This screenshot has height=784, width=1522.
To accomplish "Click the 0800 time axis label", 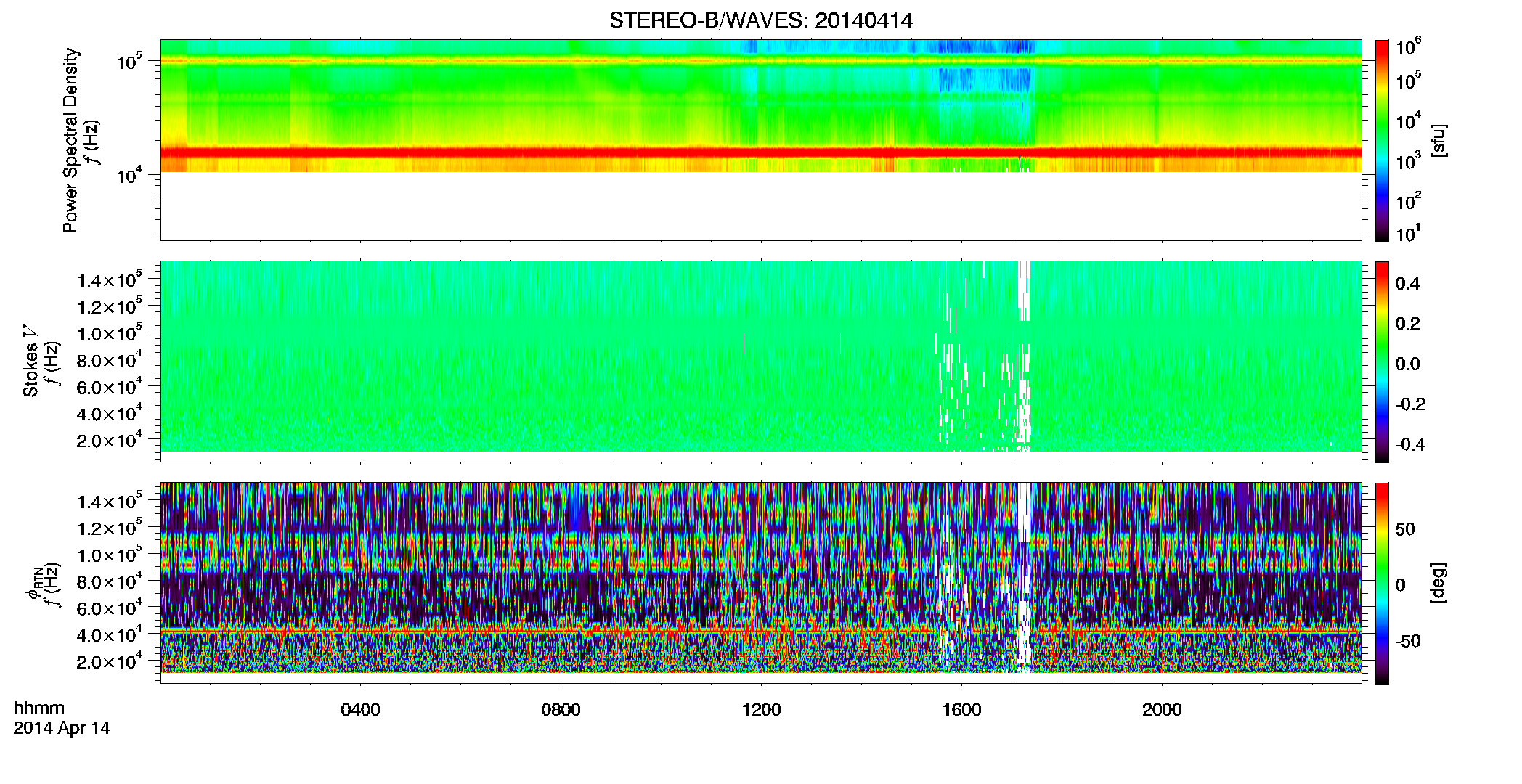I will 561,710.
